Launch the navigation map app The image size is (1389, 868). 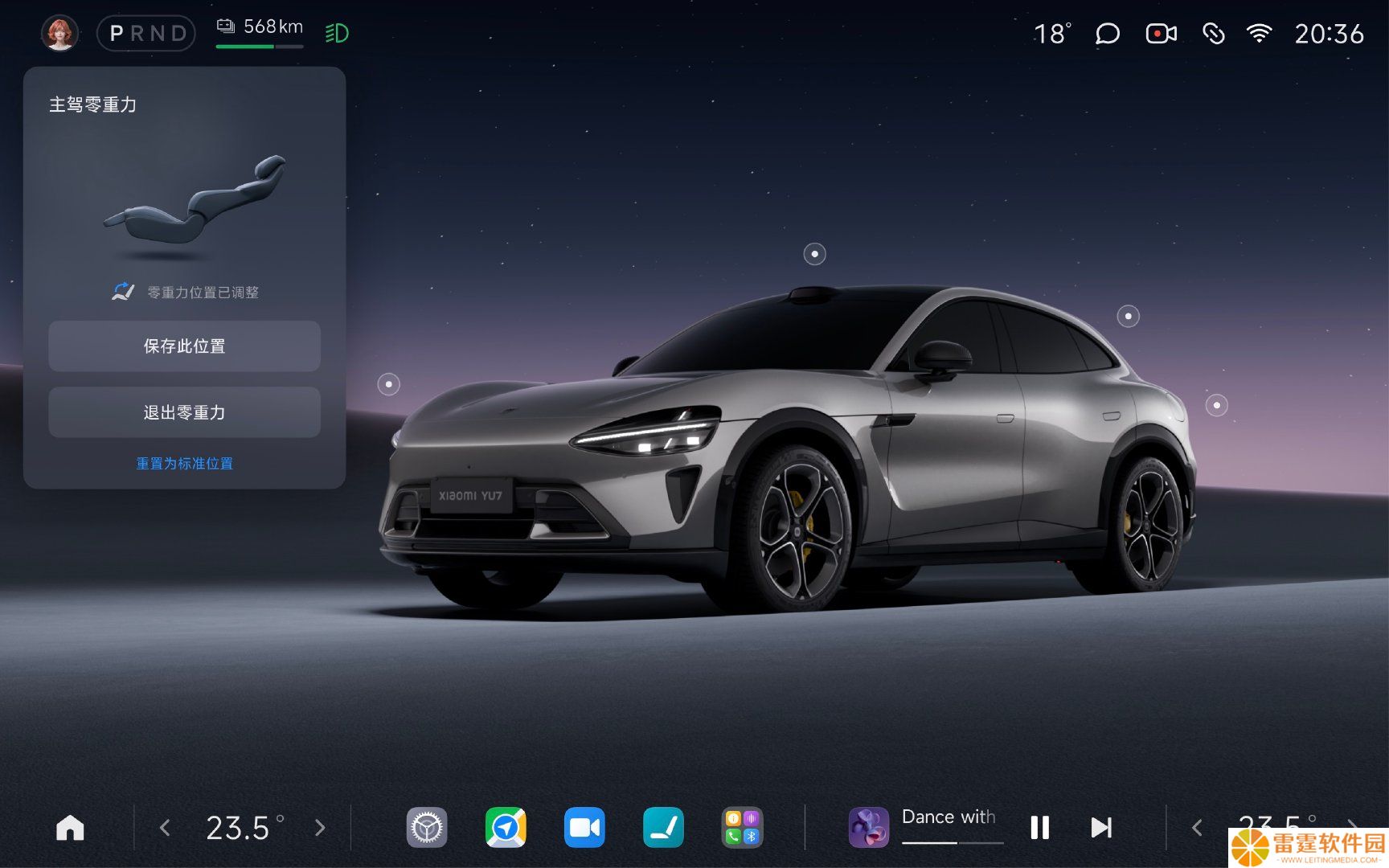click(x=506, y=828)
